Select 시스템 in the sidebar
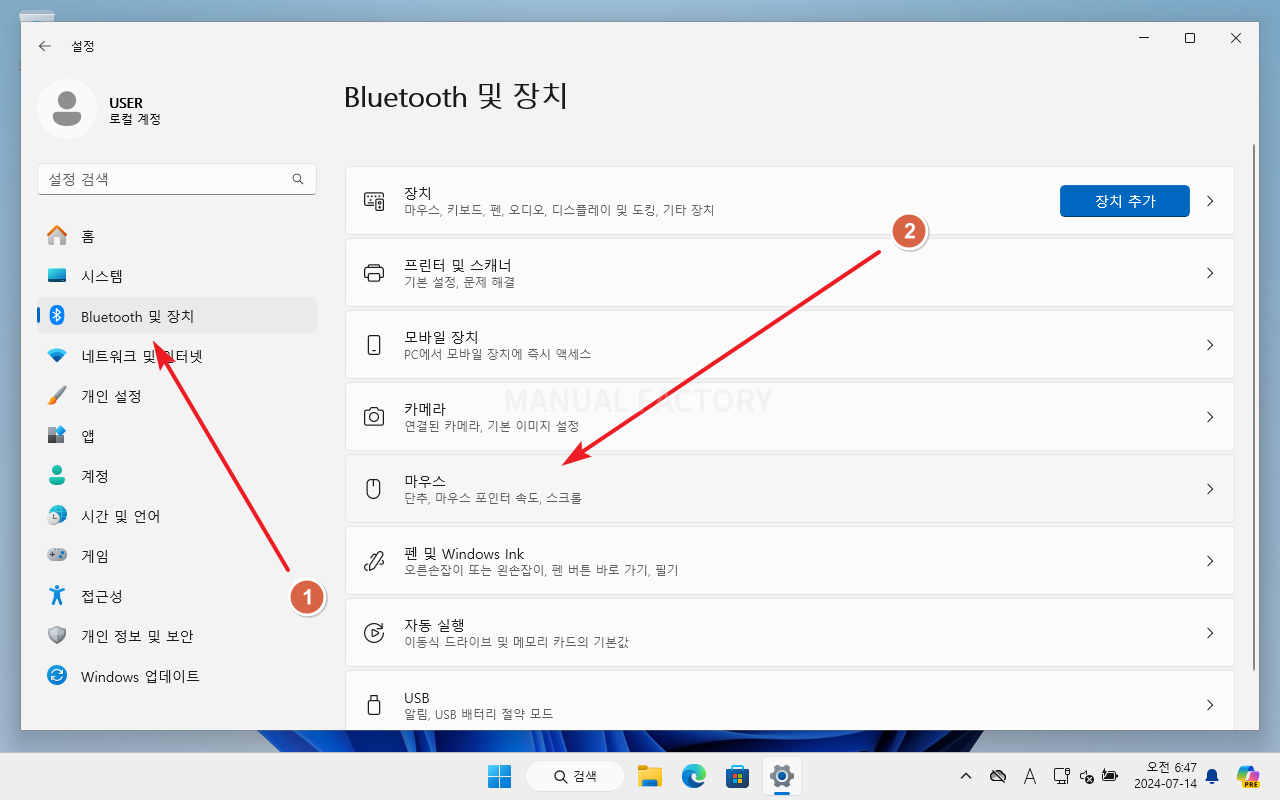 [x=177, y=276]
